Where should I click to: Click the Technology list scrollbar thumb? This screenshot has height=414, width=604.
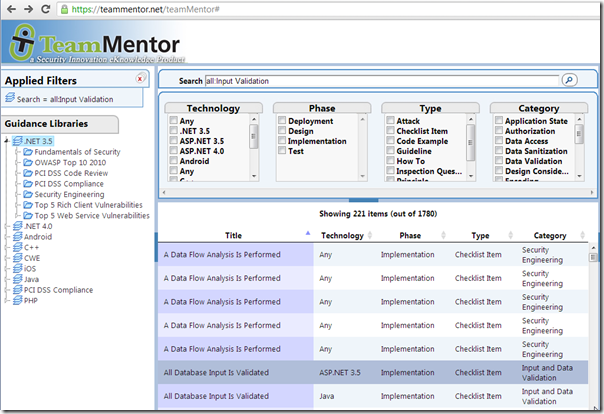point(253,136)
